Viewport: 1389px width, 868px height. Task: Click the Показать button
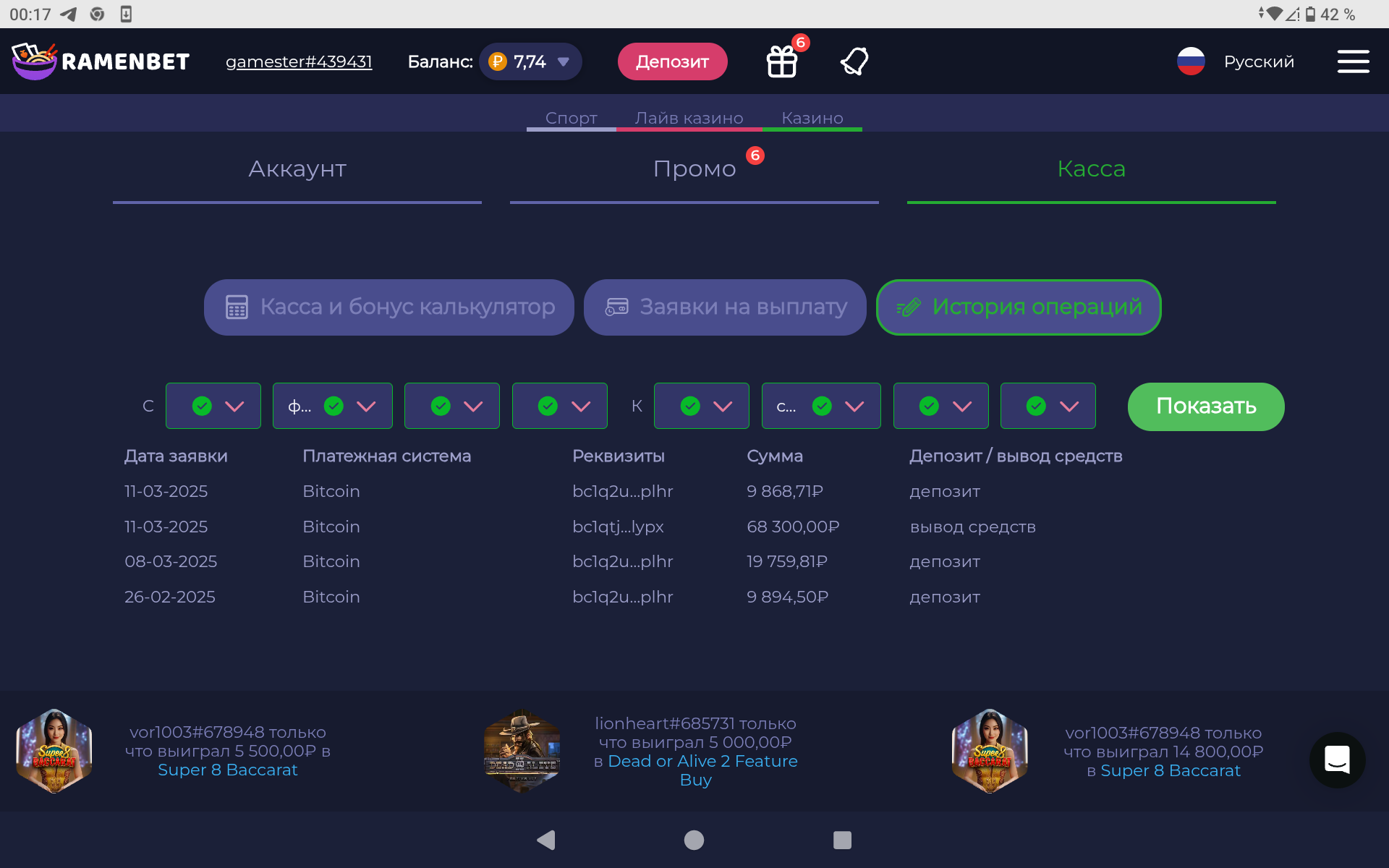click(x=1206, y=407)
